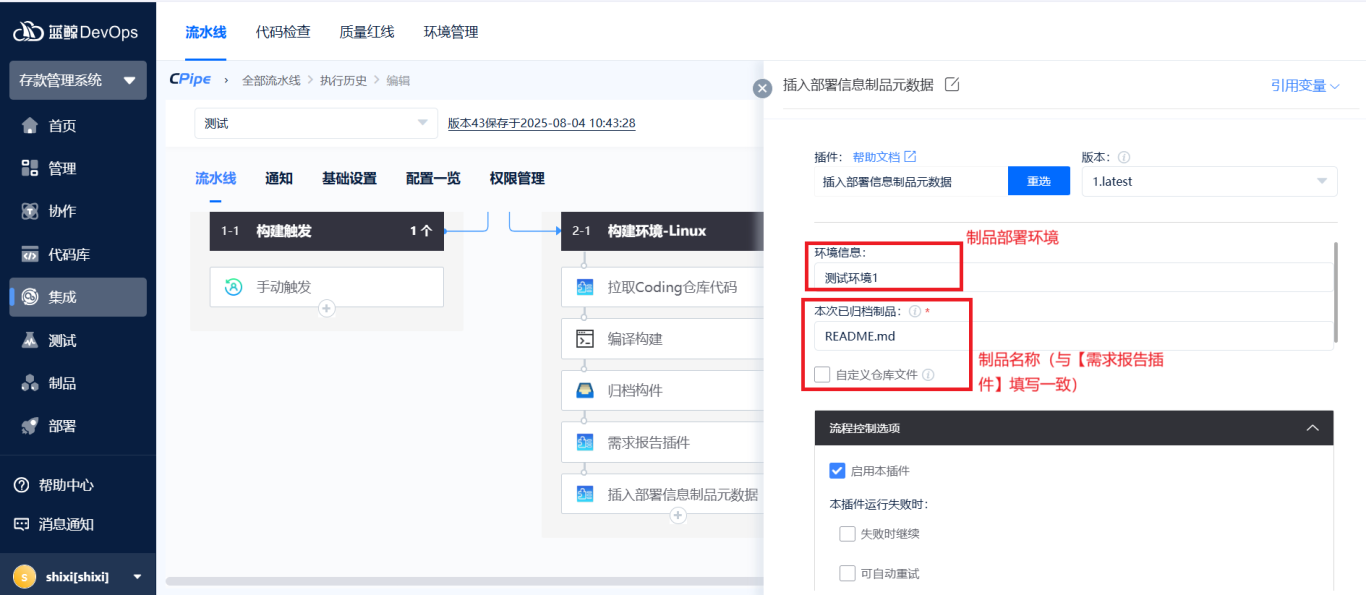
Task: Click the 代码库 icon in sidebar
Action: 30,254
